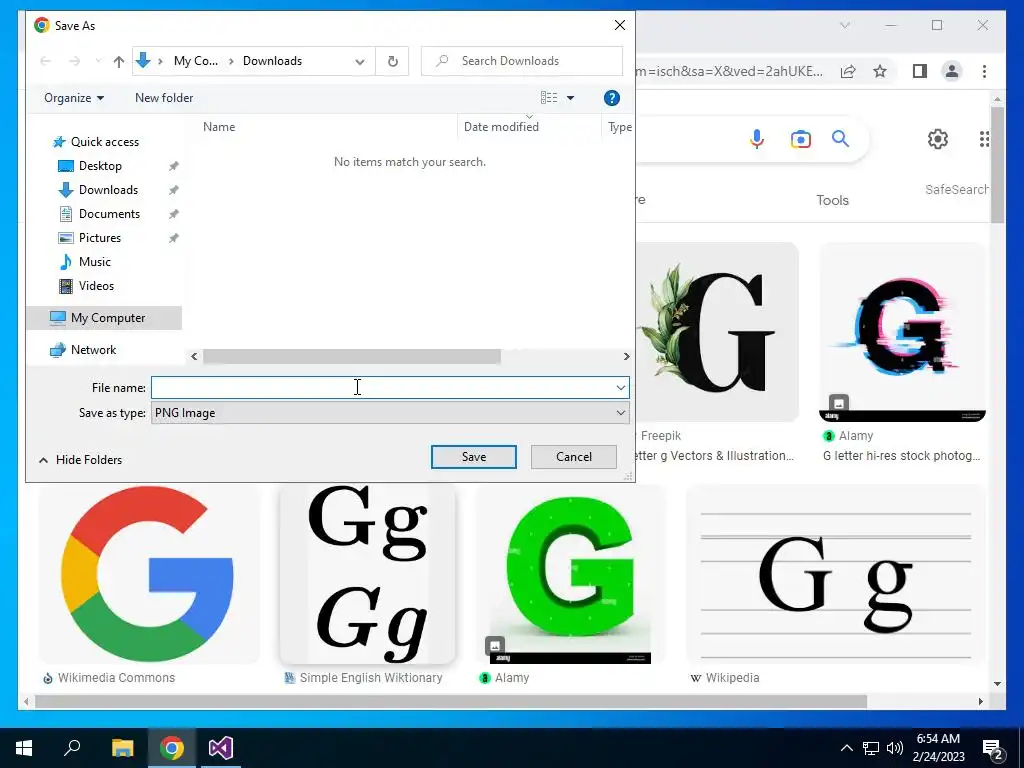Show hidden system tray icons

point(846,748)
